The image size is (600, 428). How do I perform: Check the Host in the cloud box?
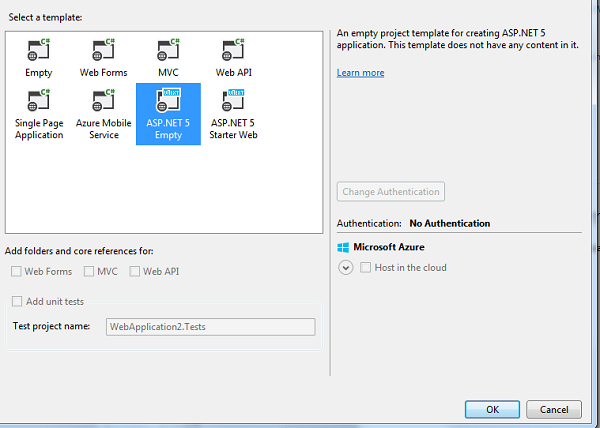point(365,267)
